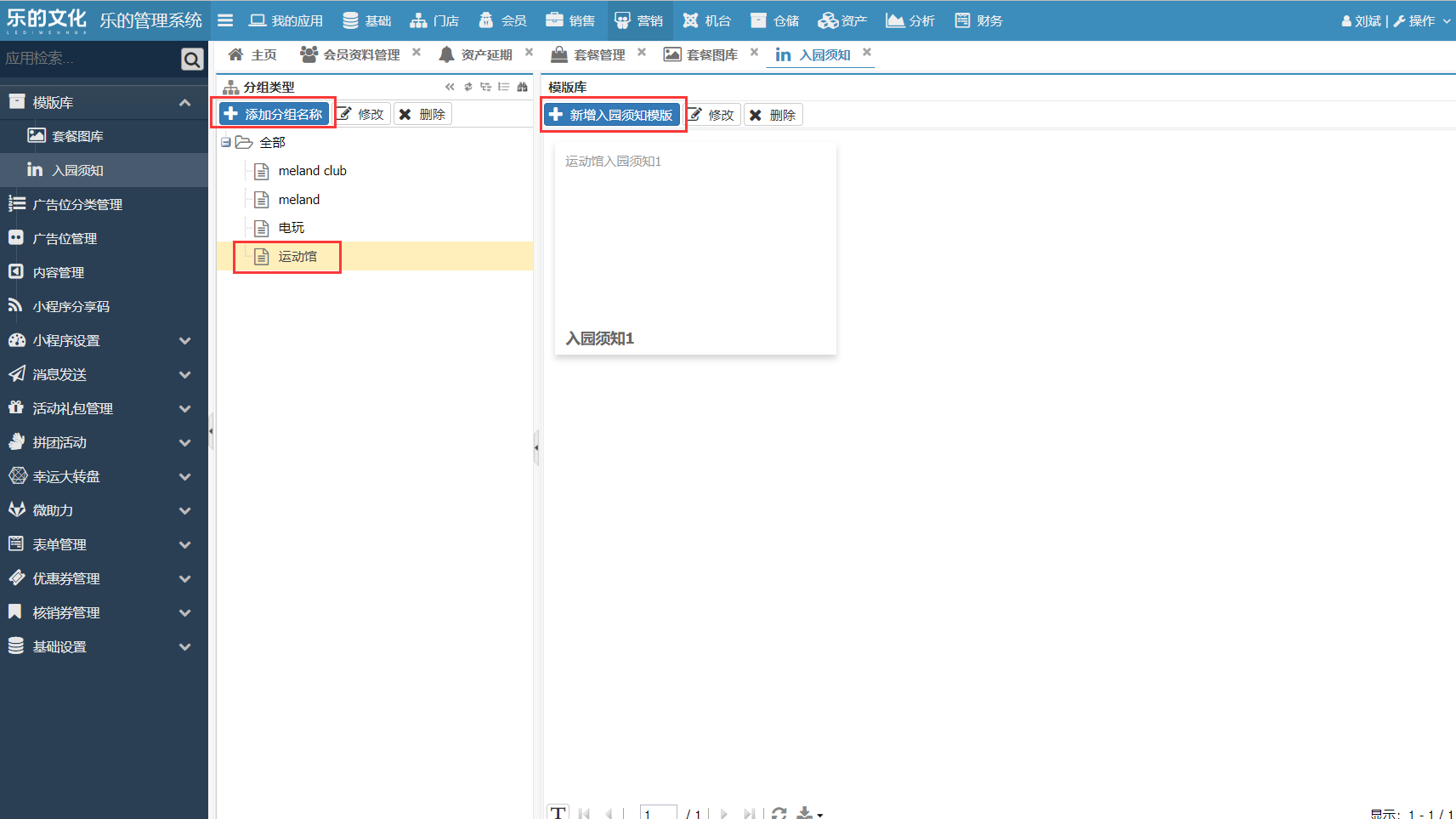Click the page number input field
Screen dimensions: 1456x819
coord(658,813)
